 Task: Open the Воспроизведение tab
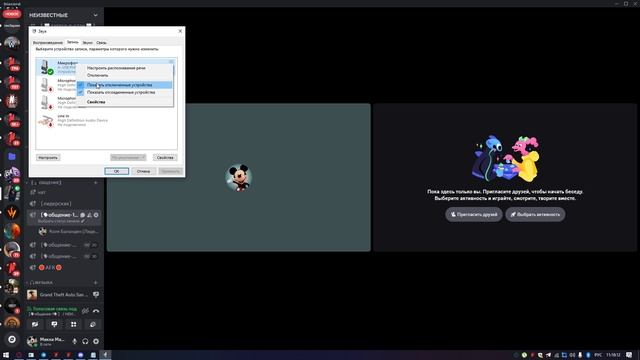pos(48,42)
